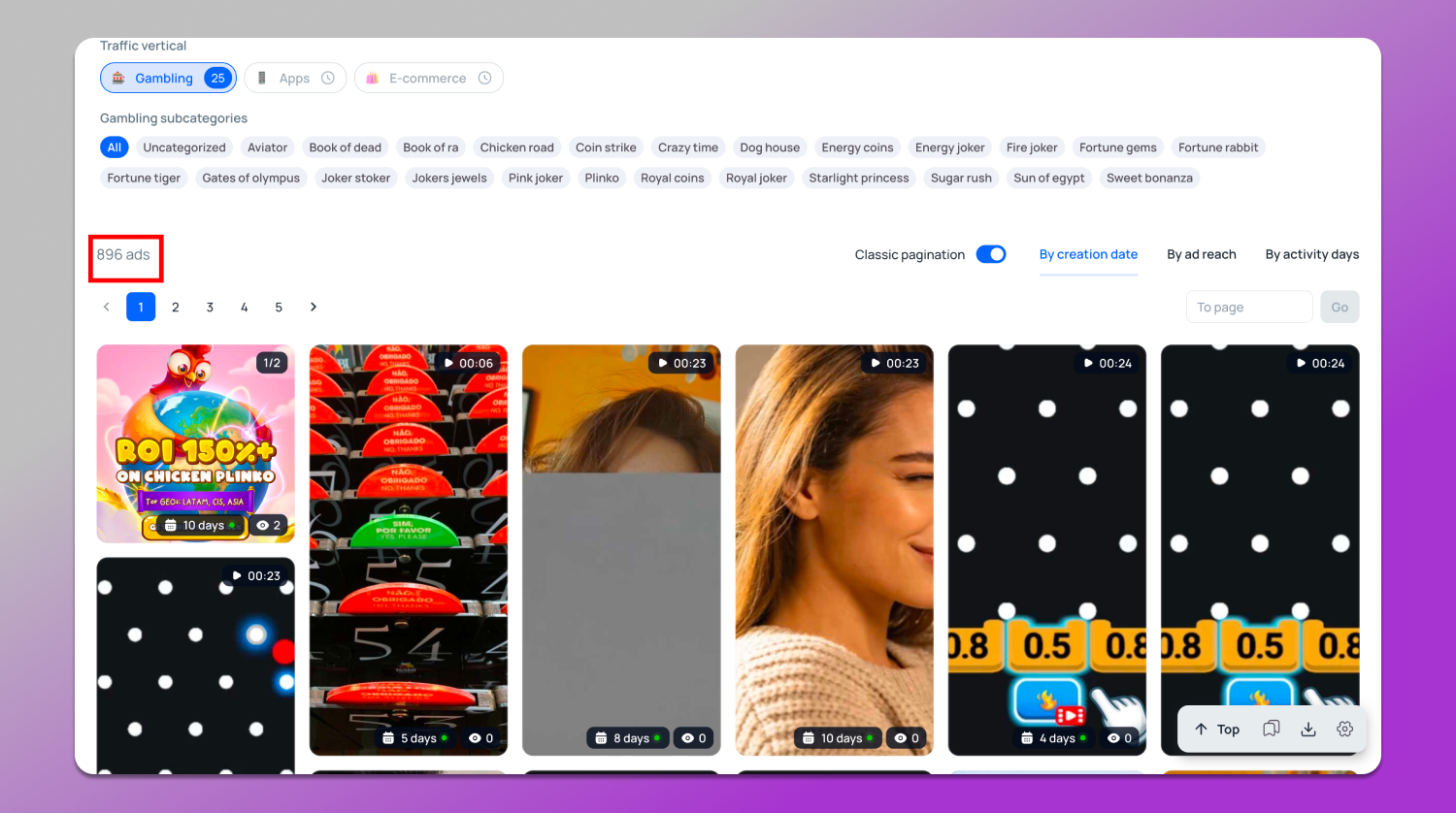Click the Top scroll button
This screenshot has height=813, width=1456.
pos(1217,729)
